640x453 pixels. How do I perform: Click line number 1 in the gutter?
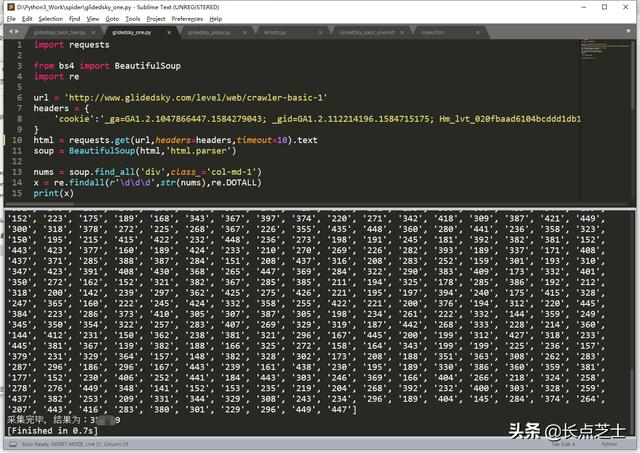point(19,44)
